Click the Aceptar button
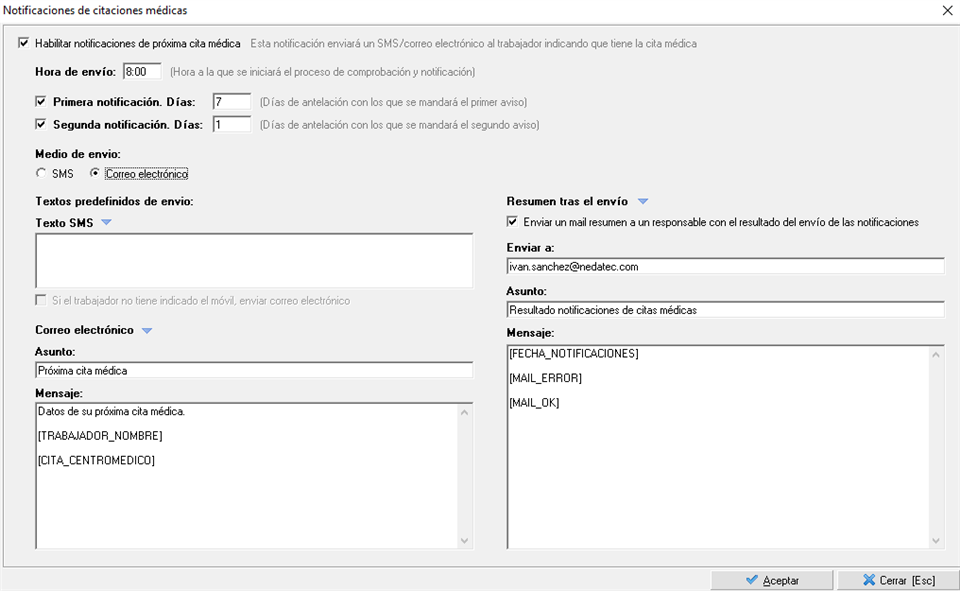The width and height of the screenshot is (960, 591). [x=771, y=580]
